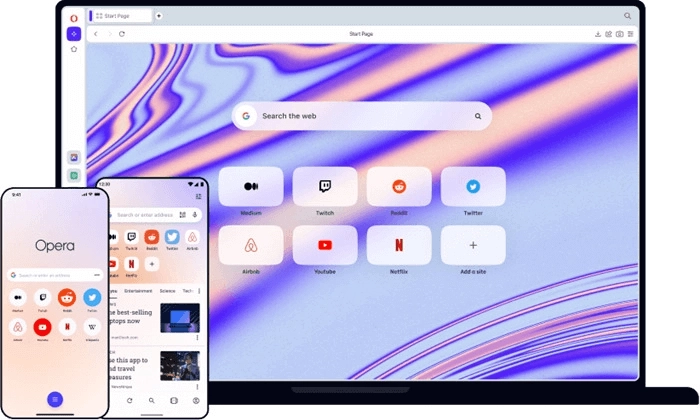Open the Medium speed dial tile on laptop
The height and width of the screenshot is (420, 700).
pos(251,187)
